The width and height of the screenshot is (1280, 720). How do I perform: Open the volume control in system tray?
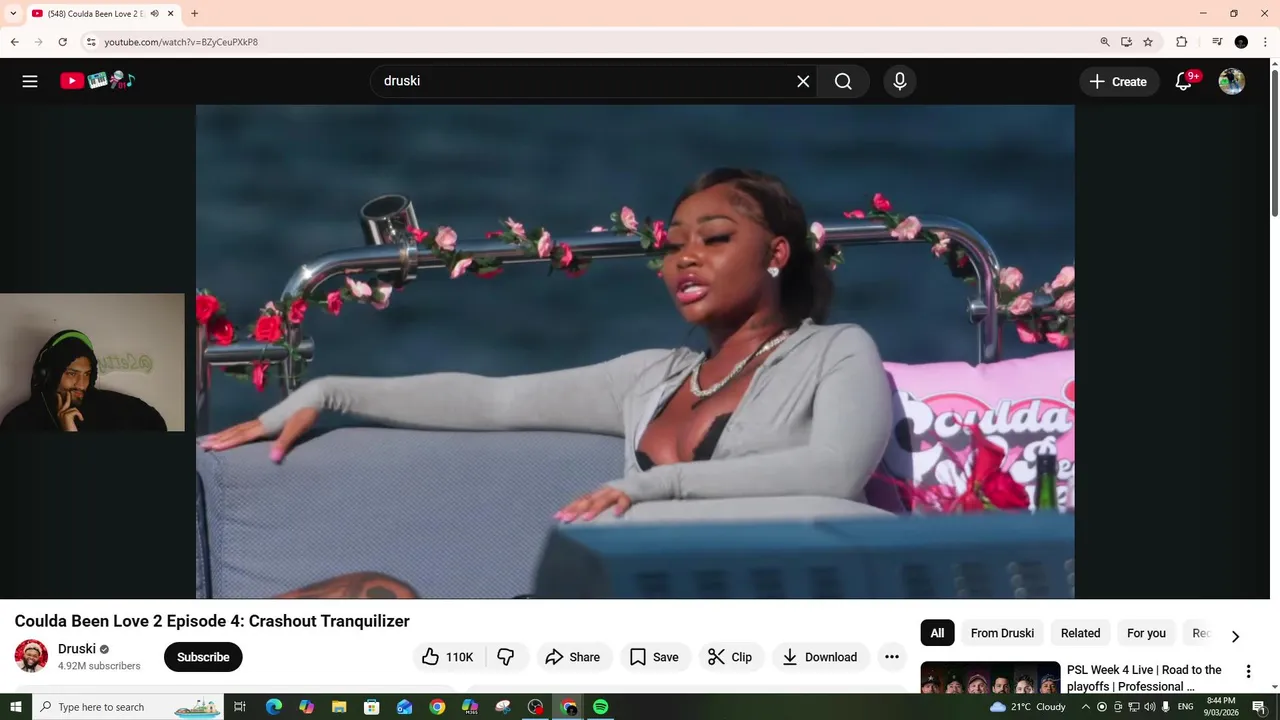point(1149,707)
